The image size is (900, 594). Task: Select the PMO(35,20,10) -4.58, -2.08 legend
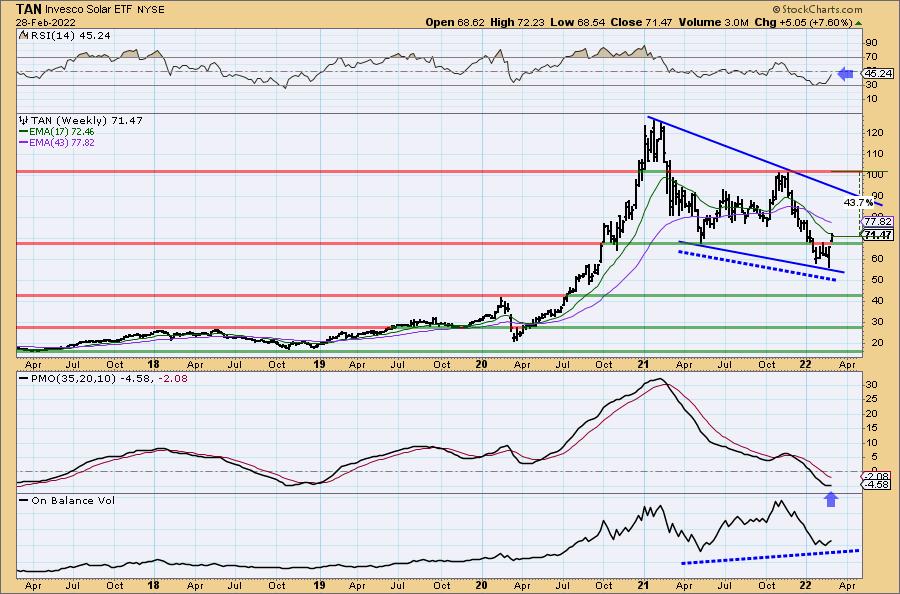click(x=103, y=379)
